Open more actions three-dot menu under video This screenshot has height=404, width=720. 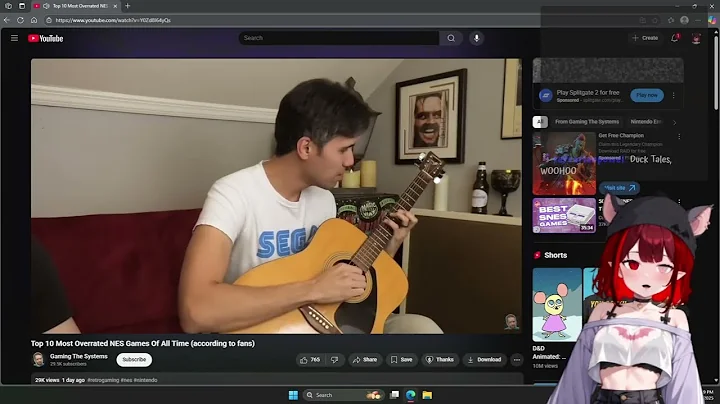pos(517,360)
